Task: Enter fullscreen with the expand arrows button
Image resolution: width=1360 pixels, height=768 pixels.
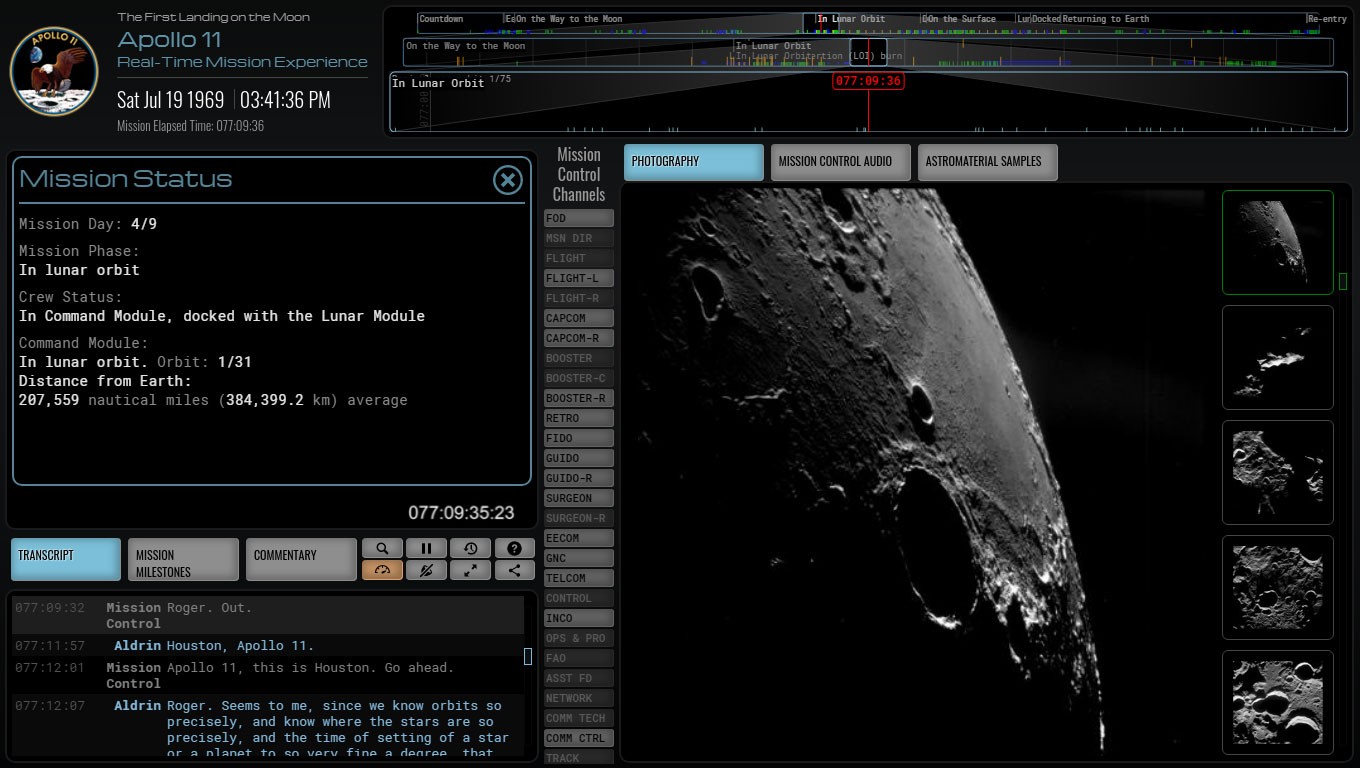Action: pyautogui.click(x=470, y=570)
